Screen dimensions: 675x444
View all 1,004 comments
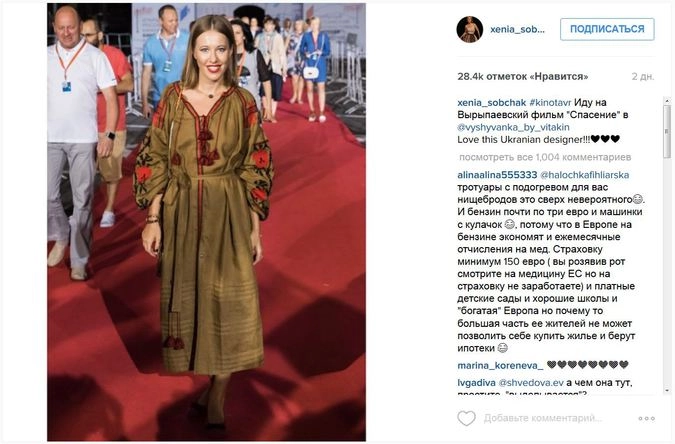[x=545, y=157]
